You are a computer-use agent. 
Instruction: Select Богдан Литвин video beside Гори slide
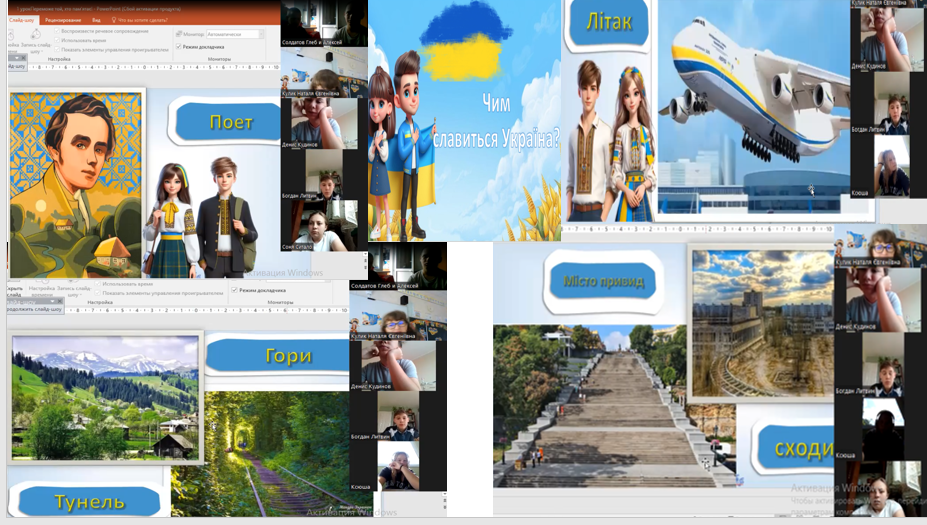pos(398,415)
